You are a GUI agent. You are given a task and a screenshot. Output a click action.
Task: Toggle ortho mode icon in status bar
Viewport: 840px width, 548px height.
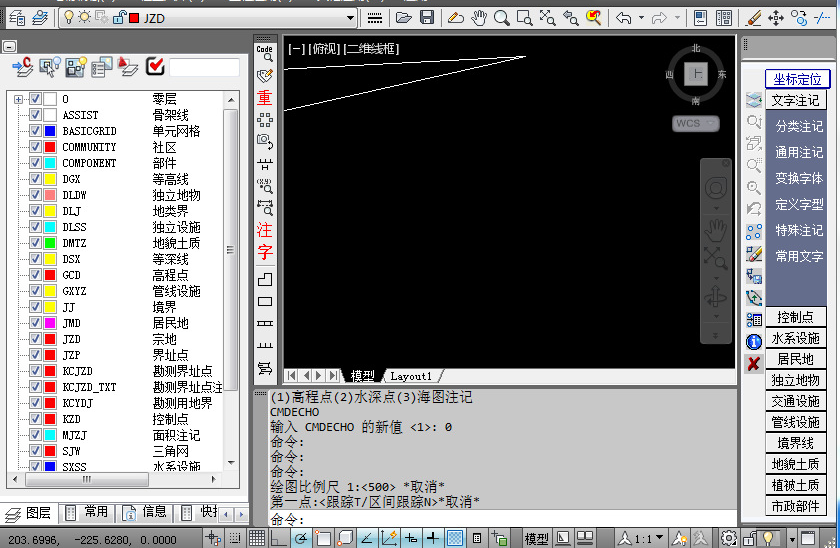tap(278, 537)
